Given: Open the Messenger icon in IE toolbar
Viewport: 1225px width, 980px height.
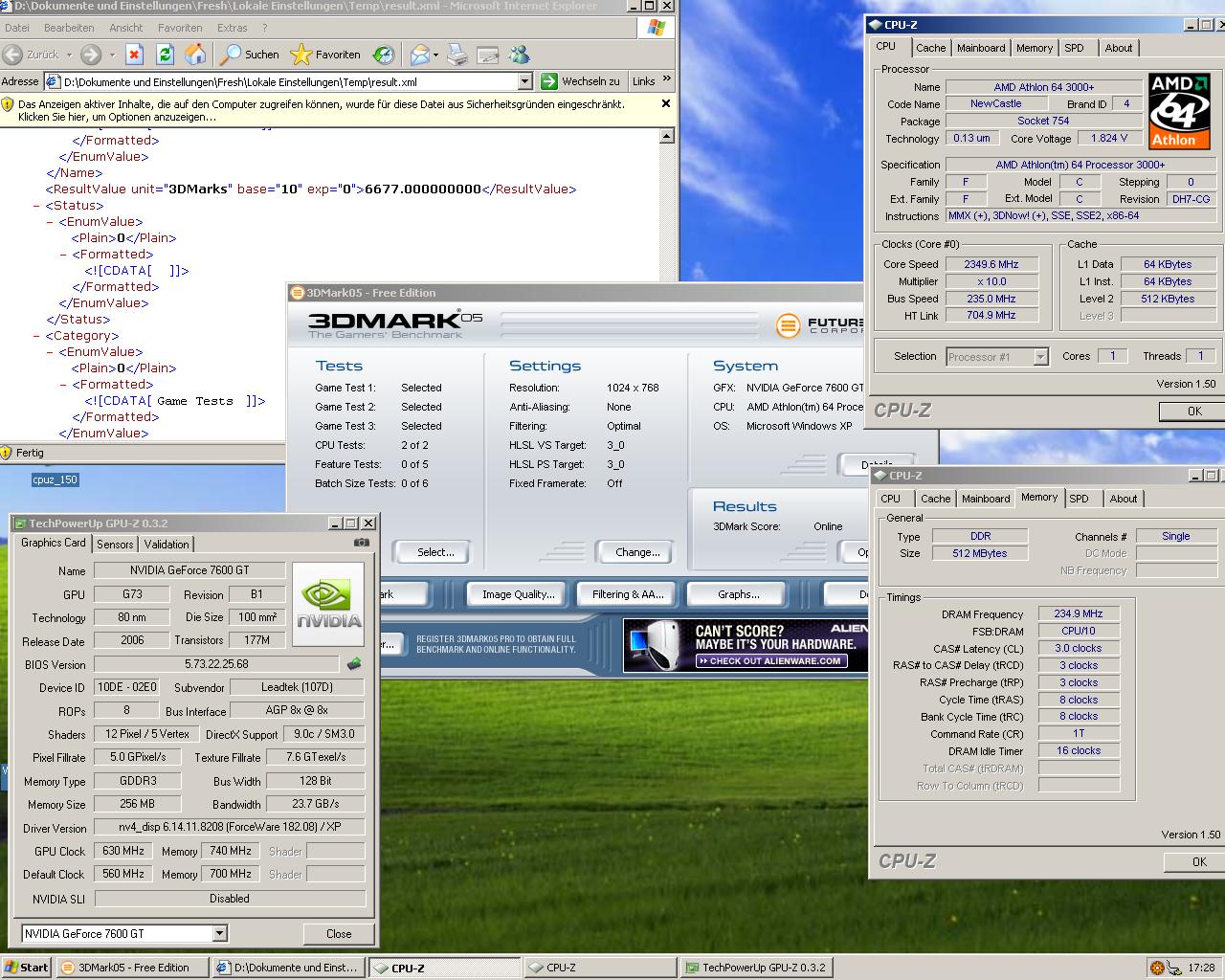Looking at the screenshot, I should 520,55.
